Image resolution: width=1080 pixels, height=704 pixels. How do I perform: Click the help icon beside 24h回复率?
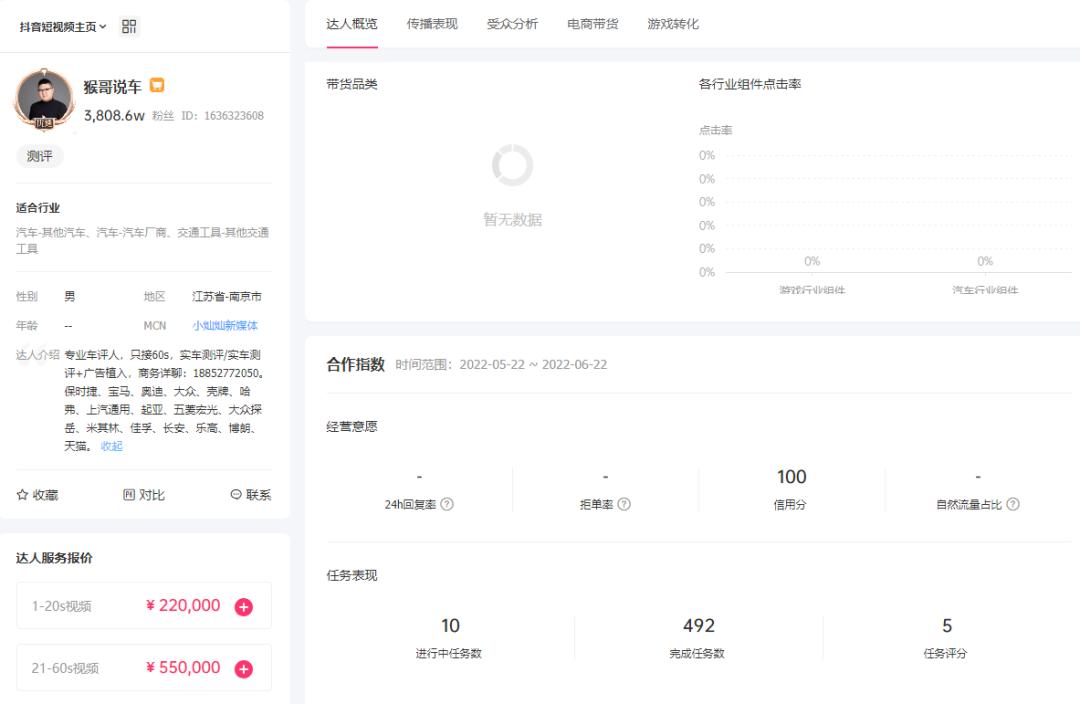pos(447,504)
